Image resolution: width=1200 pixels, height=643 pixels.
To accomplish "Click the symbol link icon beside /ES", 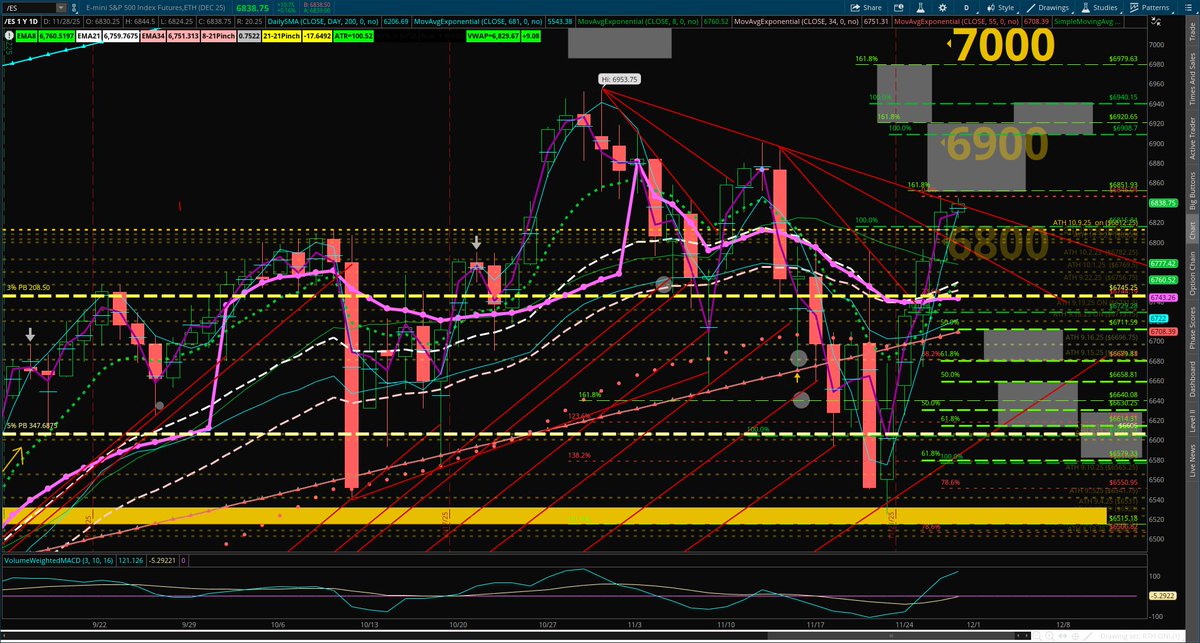I will pos(74,7).
